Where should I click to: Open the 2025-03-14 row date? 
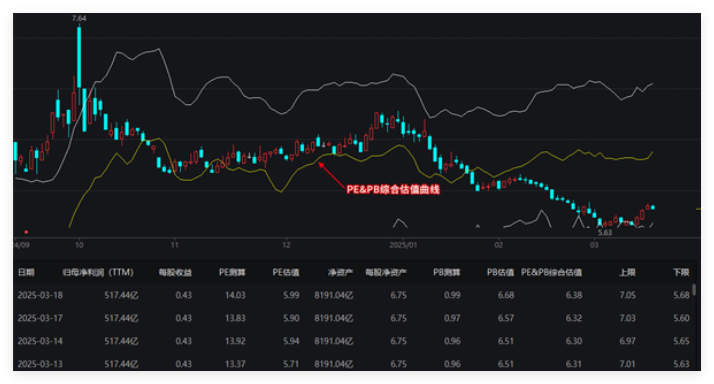pyautogui.click(x=40, y=341)
